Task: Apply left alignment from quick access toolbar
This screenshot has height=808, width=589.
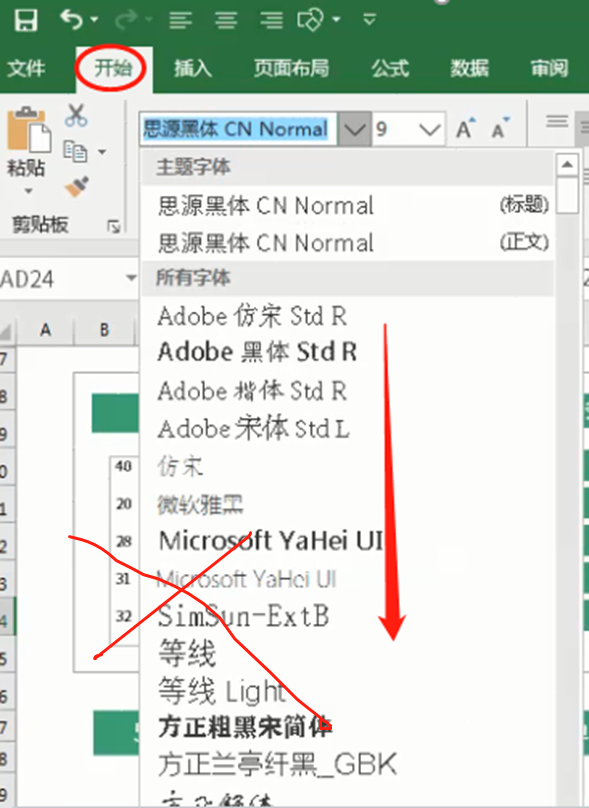Action: coord(180,20)
